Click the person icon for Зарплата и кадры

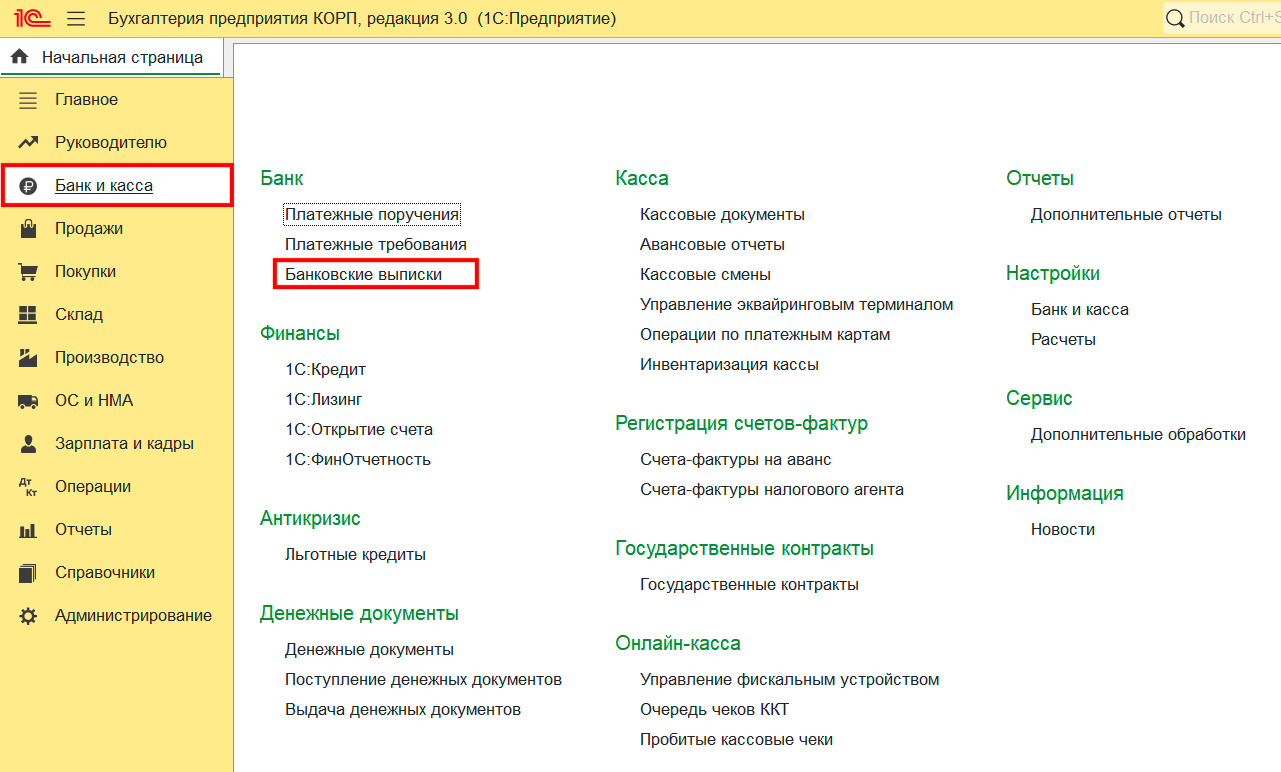coord(28,444)
